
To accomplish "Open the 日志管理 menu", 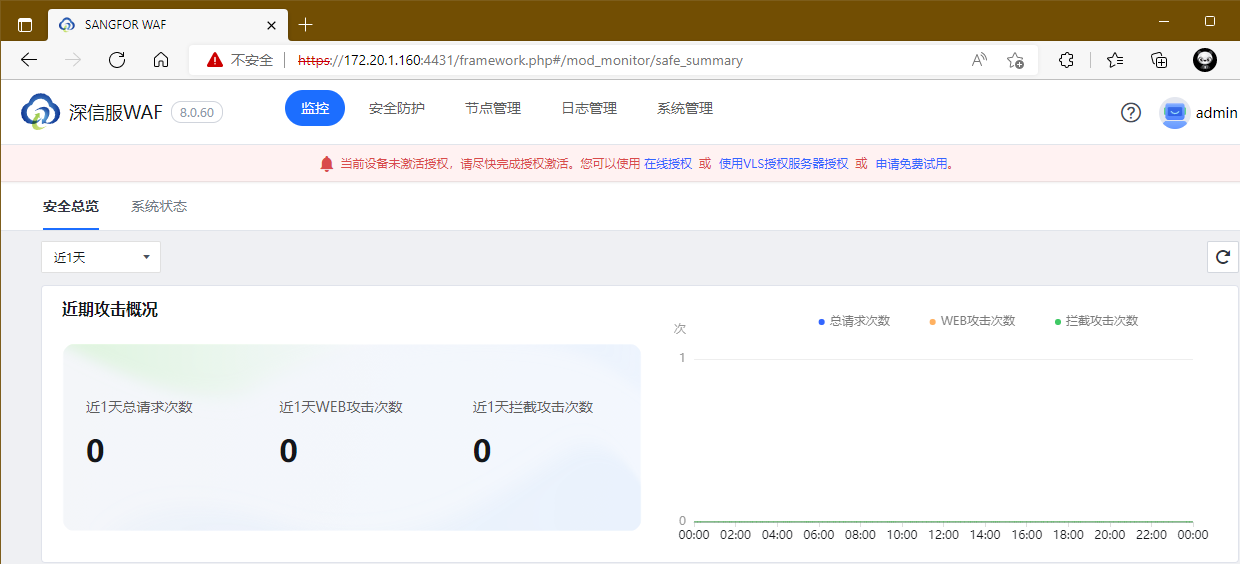I will [589, 108].
